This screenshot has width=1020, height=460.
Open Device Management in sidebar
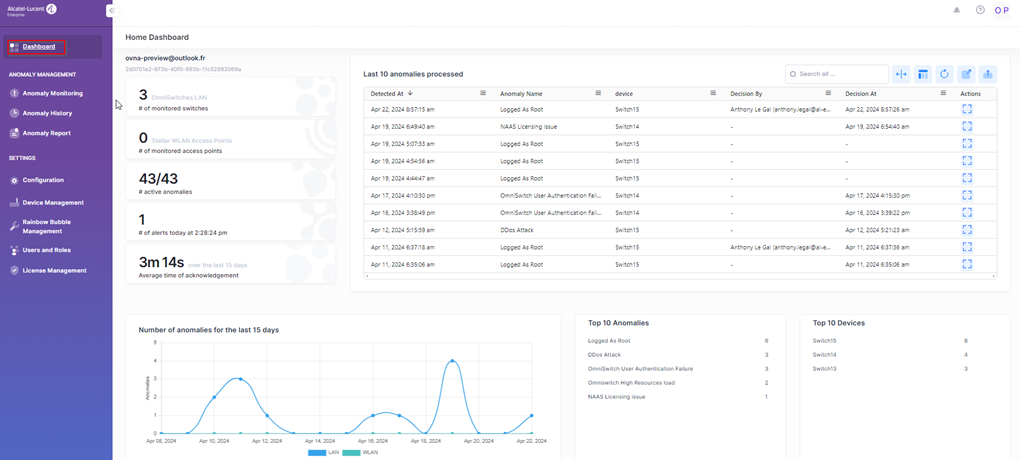pyautogui.click(x=53, y=202)
